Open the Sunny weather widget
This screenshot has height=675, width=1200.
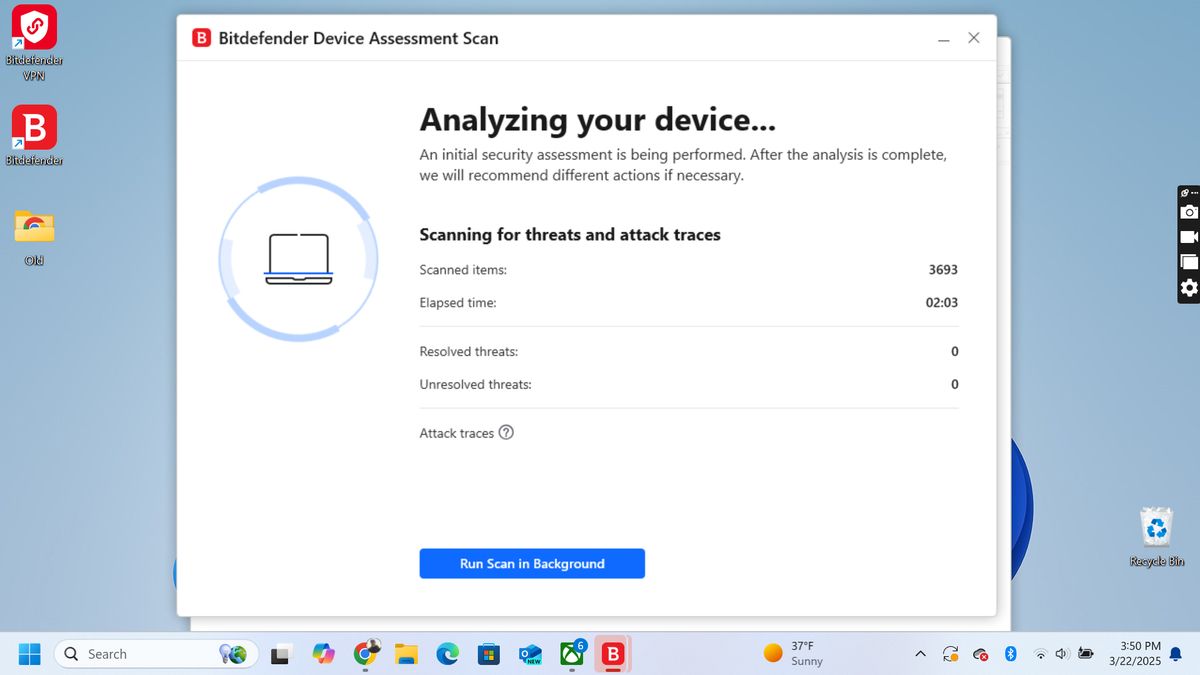[x=794, y=654]
